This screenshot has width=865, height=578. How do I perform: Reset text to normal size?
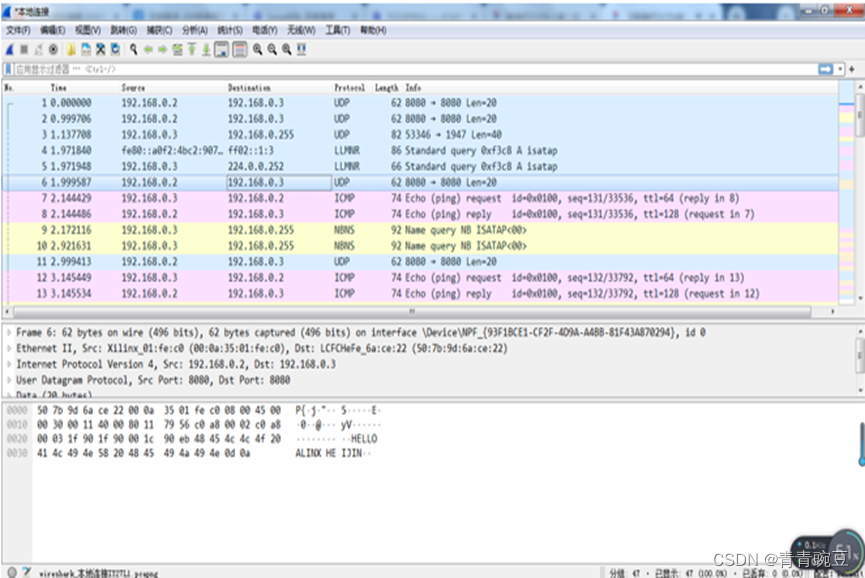pyautogui.click(x=286, y=50)
